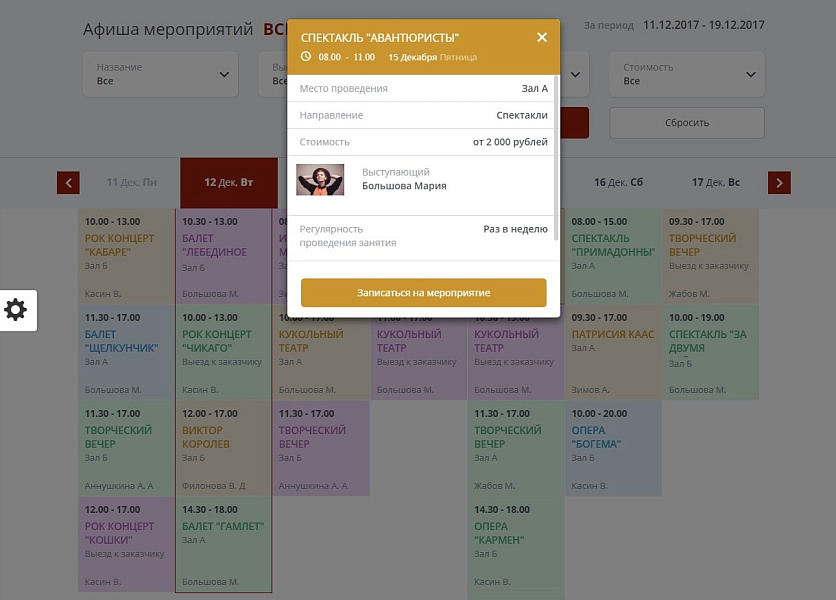Viewport: 836px width, 600px height.
Task: Select the 11 Дек, Пн day tab
Action: pyautogui.click(x=131, y=183)
